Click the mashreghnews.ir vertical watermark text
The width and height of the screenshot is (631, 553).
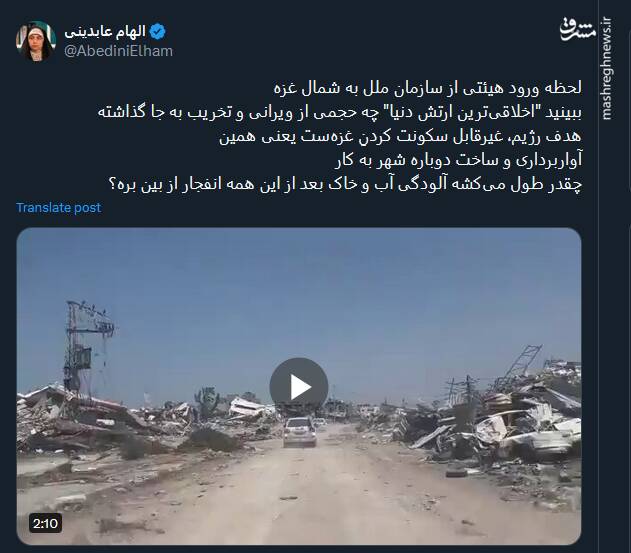click(x=607, y=68)
